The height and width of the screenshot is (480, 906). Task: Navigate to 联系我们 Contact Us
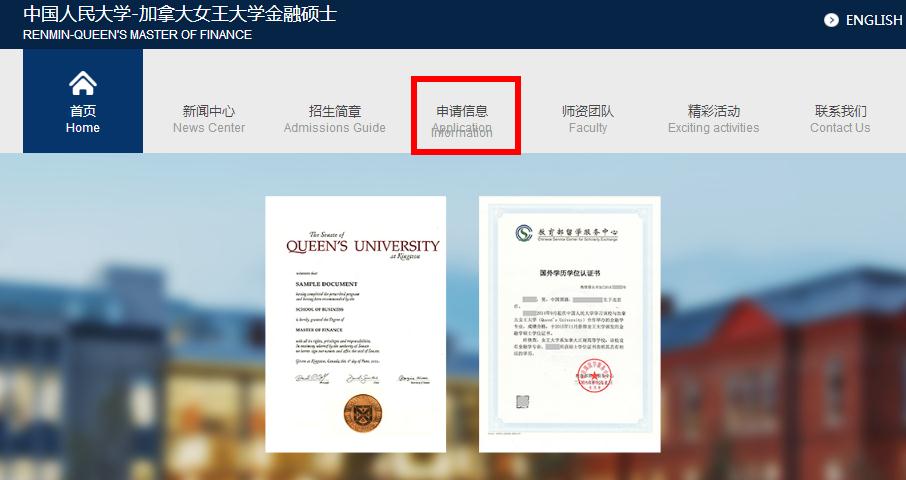(x=840, y=118)
